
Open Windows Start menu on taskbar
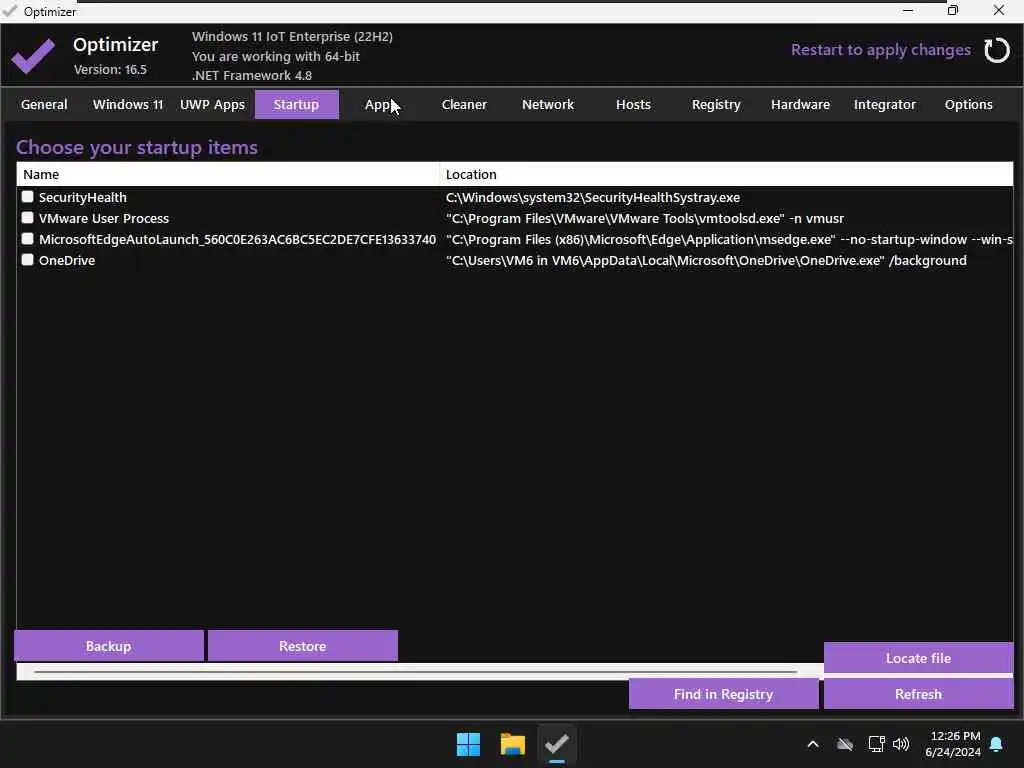pyautogui.click(x=468, y=744)
